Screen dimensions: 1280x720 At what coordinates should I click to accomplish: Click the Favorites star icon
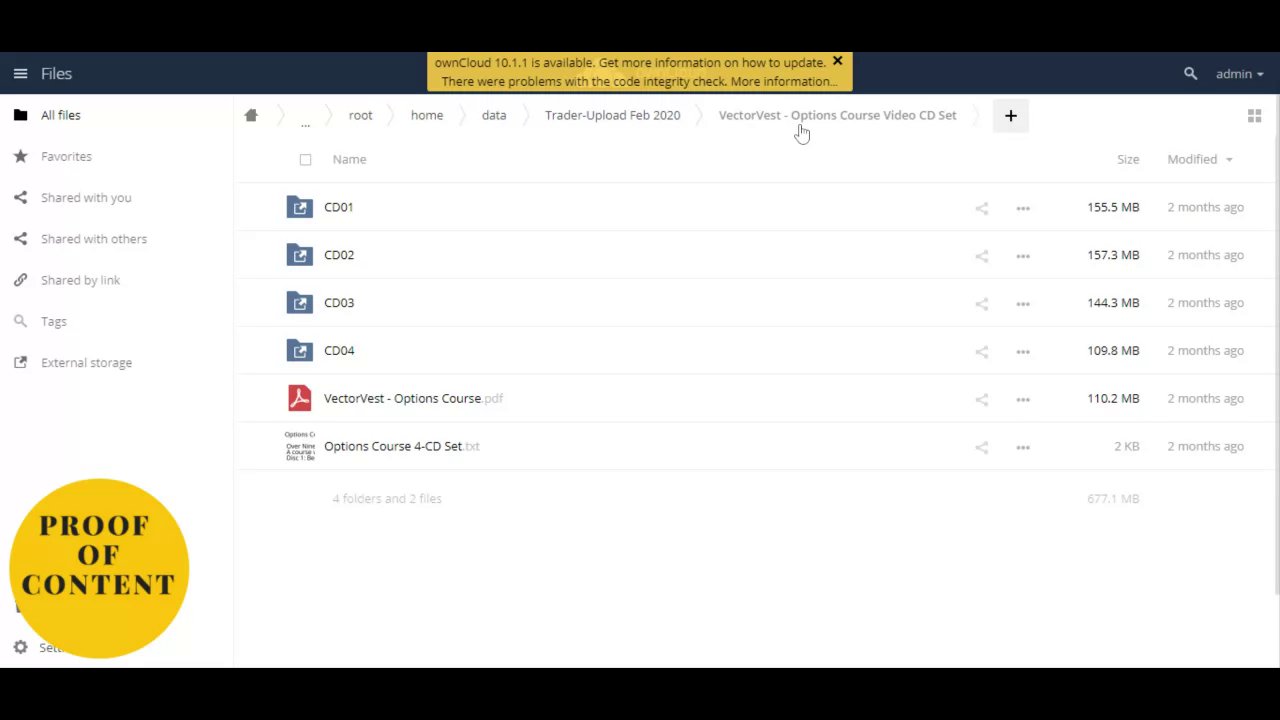tap(20, 156)
